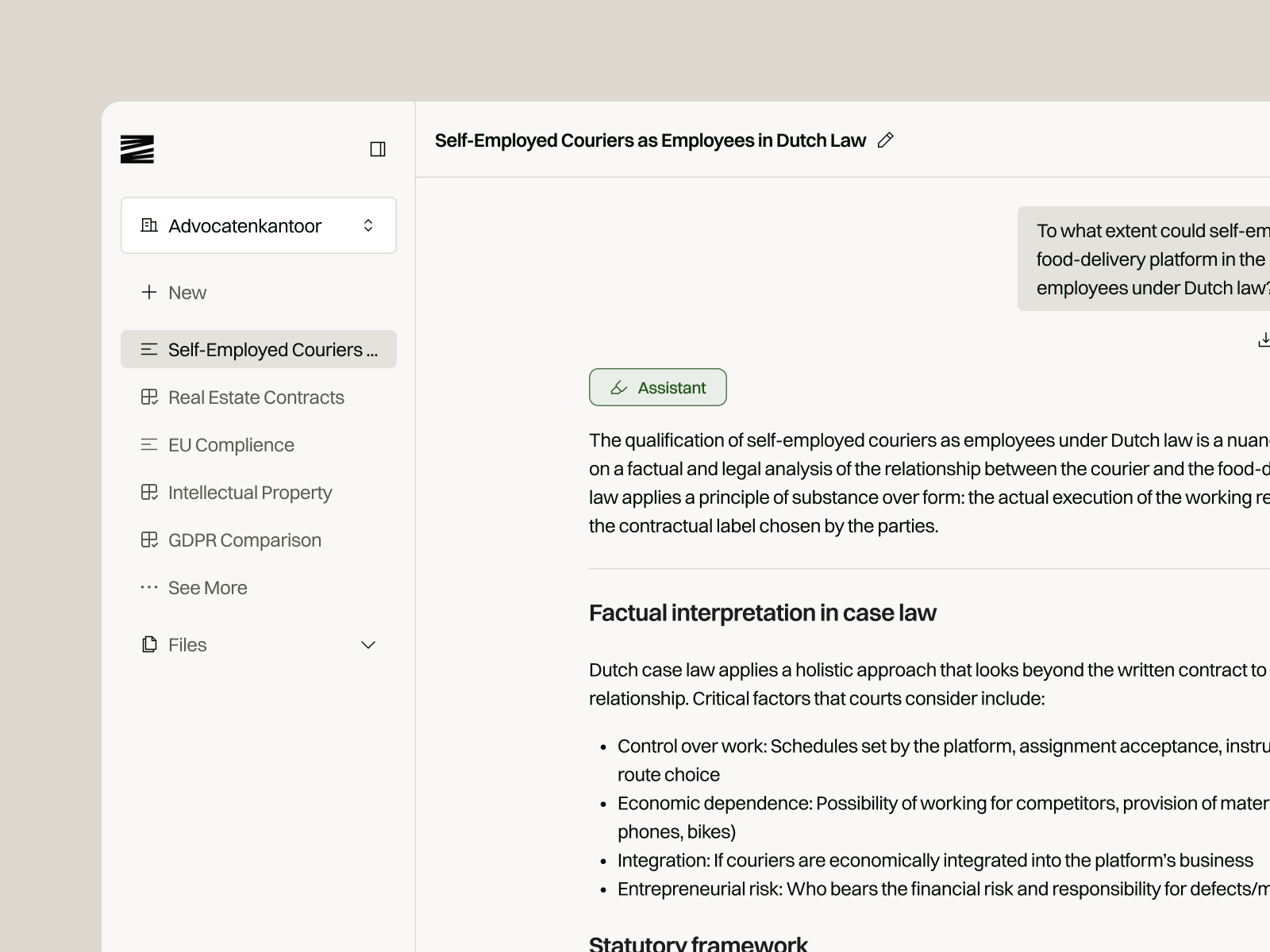1270x952 pixels.
Task: Open Intellectual Property
Action: pyautogui.click(x=259, y=493)
